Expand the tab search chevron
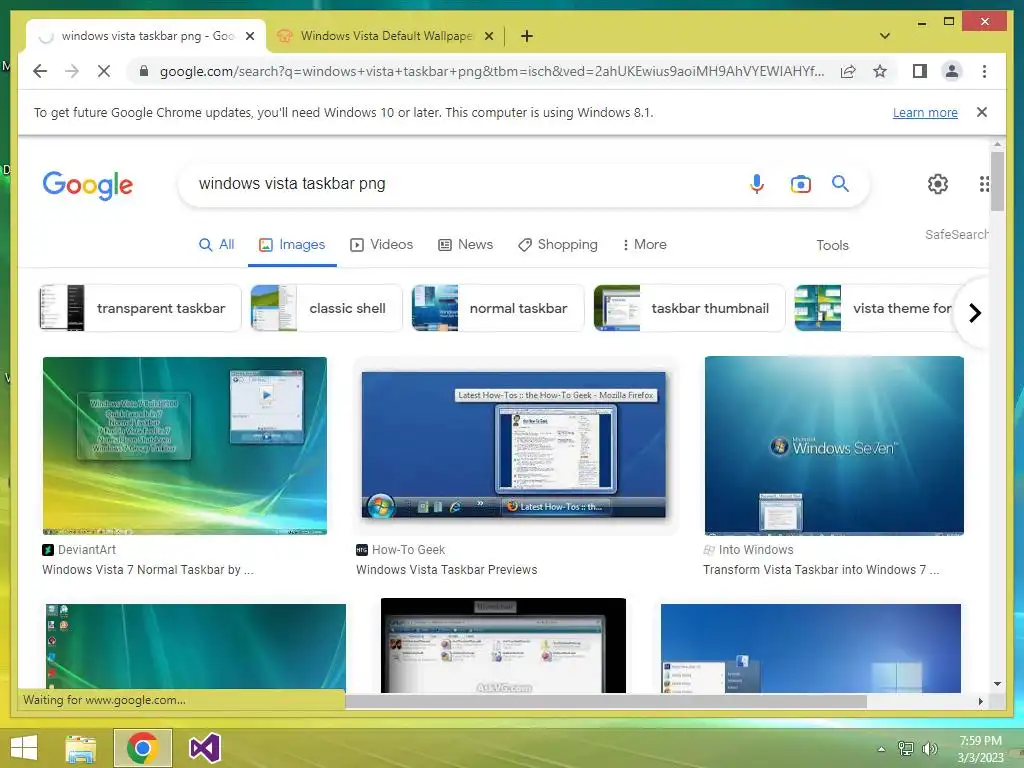Image resolution: width=1024 pixels, height=768 pixels. coord(884,36)
